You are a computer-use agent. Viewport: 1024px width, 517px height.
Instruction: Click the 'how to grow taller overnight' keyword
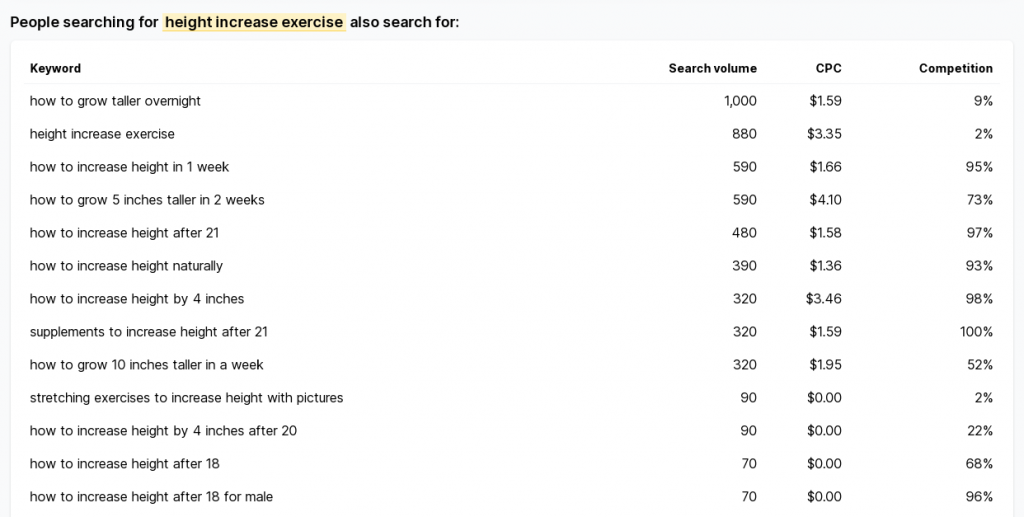pos(115,101)
